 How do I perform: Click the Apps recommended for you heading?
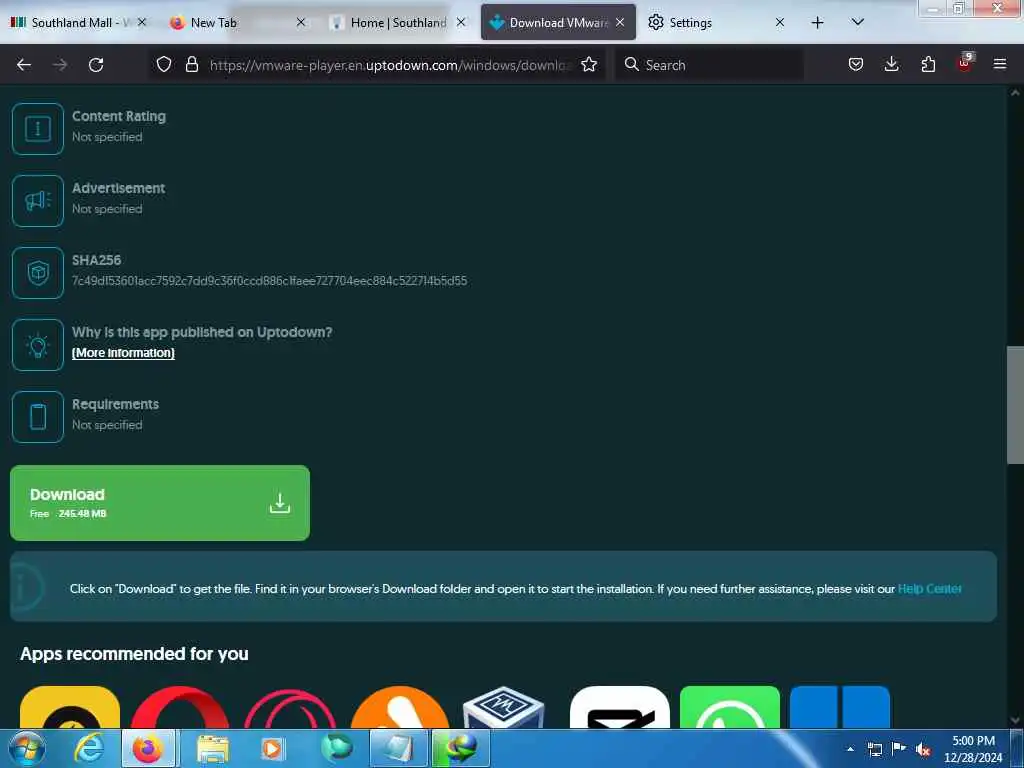(135, 654)
